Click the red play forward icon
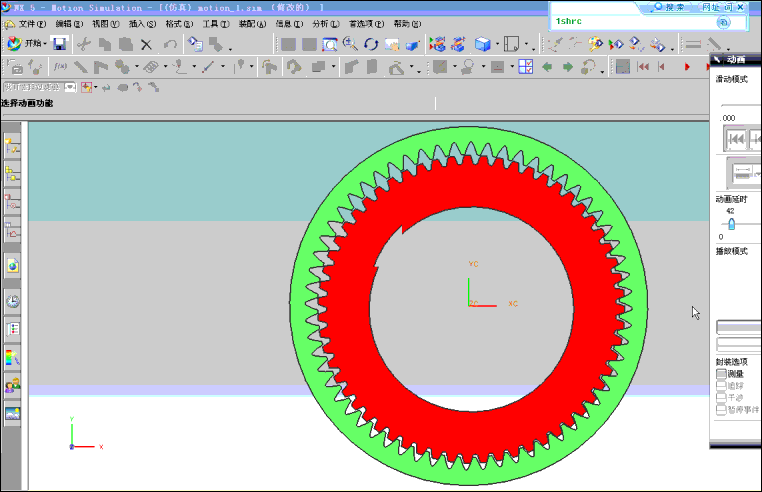This screenshot has width=762, height=492. pyautogui.click(x=687, y=67)
